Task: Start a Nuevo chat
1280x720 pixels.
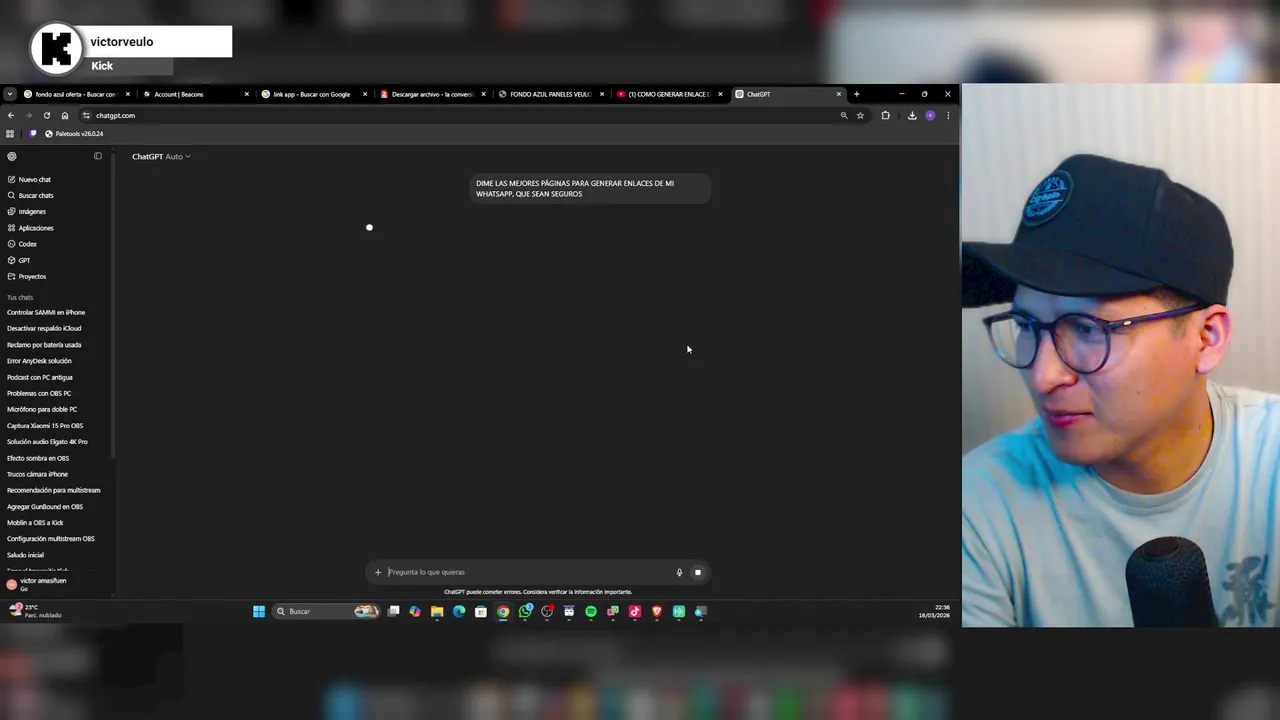Action: pyautogui.click(x=29, y=179)
